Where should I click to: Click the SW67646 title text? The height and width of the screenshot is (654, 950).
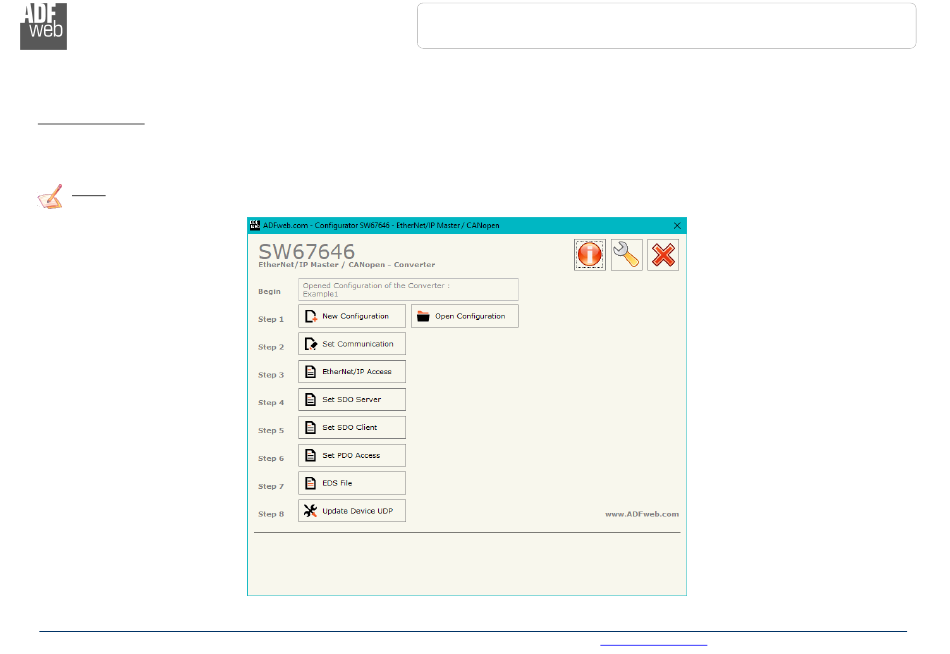[307, 251]
